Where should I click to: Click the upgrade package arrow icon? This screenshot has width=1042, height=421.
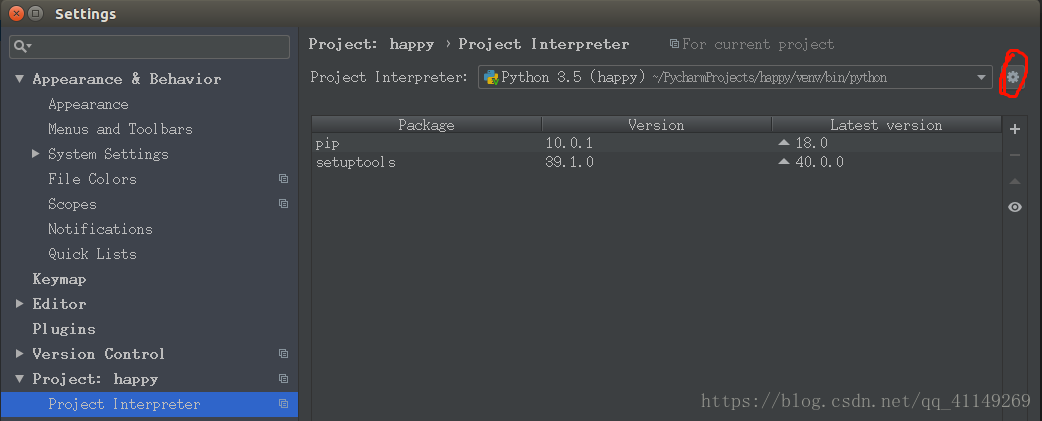point(1015,181)
